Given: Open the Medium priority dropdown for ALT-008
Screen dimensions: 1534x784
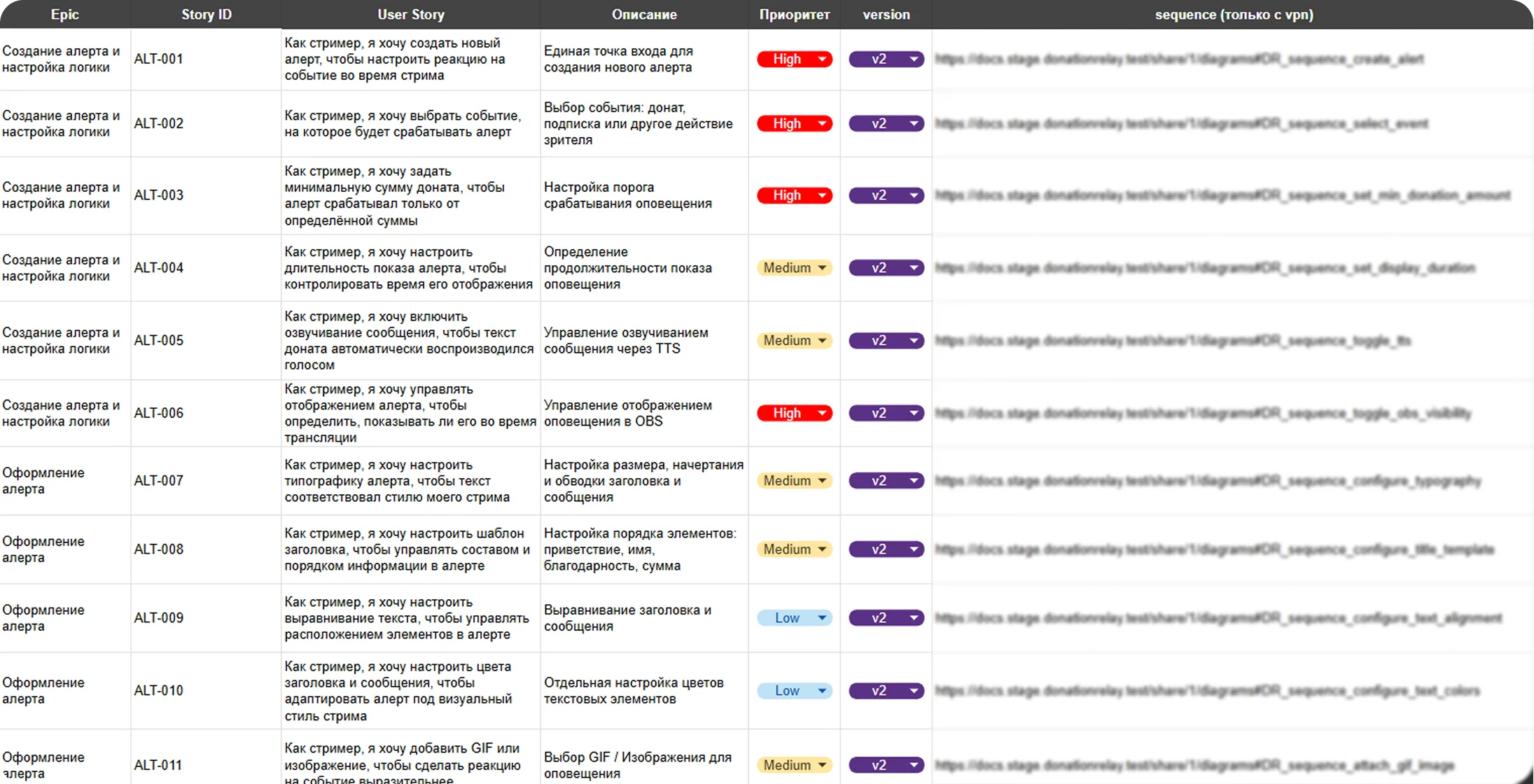Looking at the screenshot, I should point(795,549).
